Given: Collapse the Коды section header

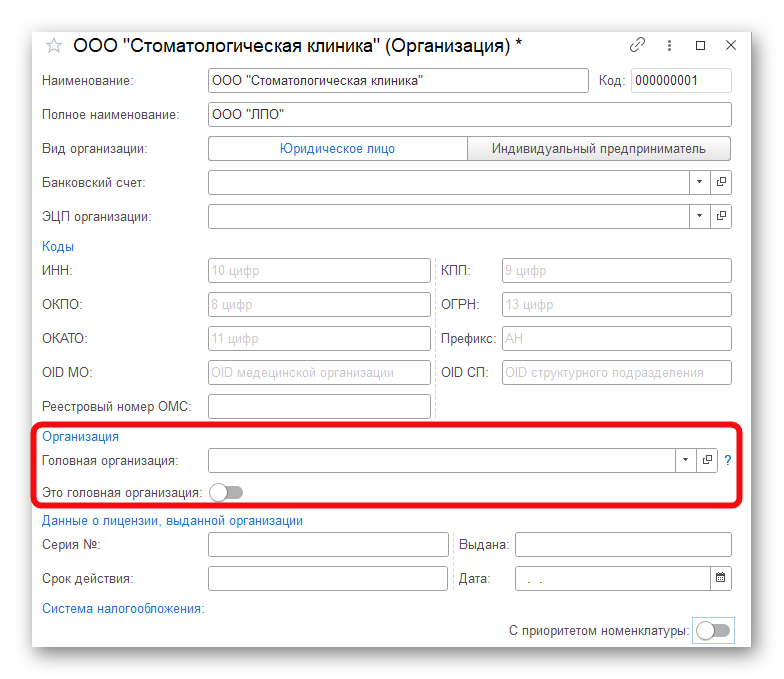Looking at the screenshot, I should [x=58, y=246].
